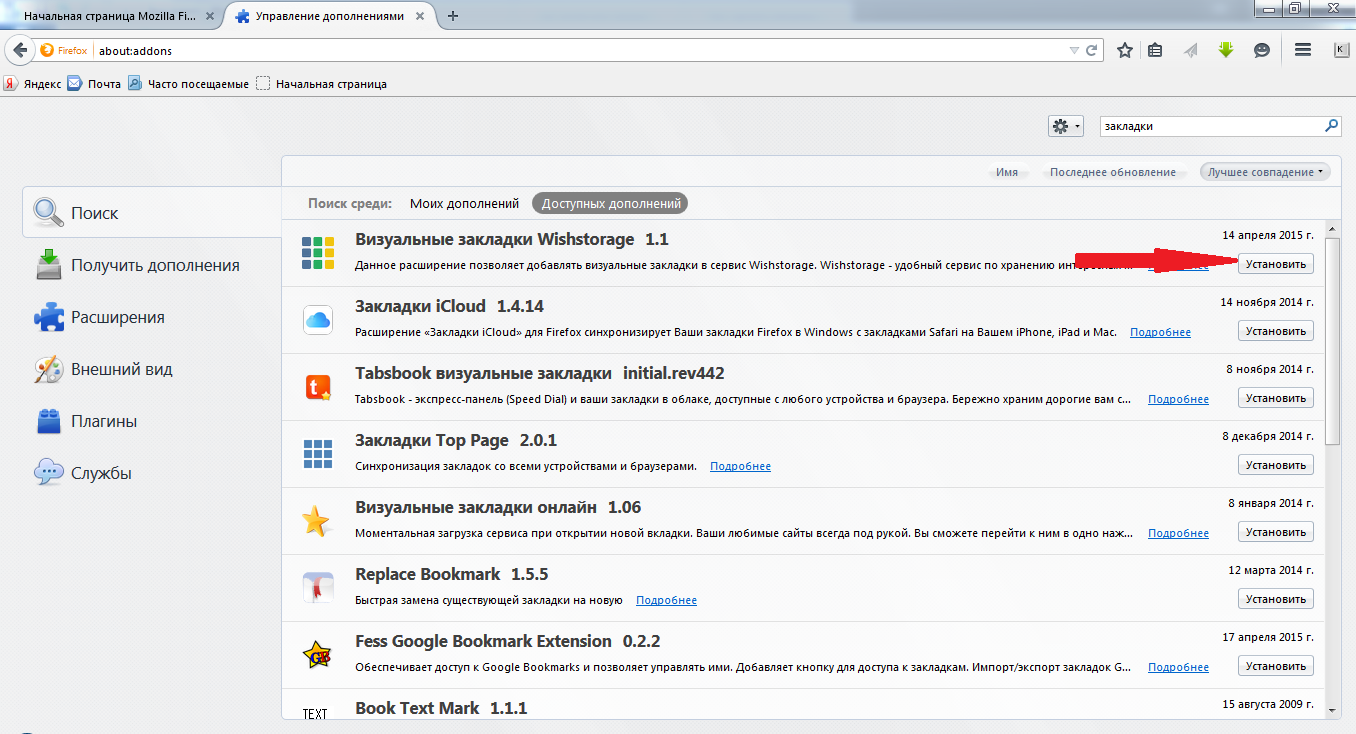Open the Расширения category
Image resolution: width=1356 pixels, height=734 pixels.
(152, 317)
